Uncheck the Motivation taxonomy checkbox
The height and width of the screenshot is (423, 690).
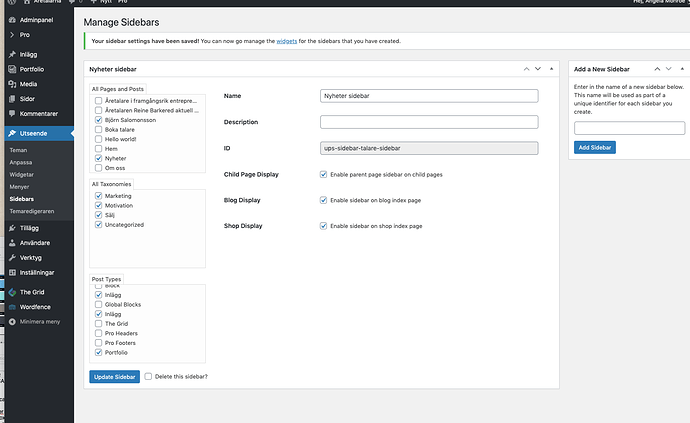point(99,206)
